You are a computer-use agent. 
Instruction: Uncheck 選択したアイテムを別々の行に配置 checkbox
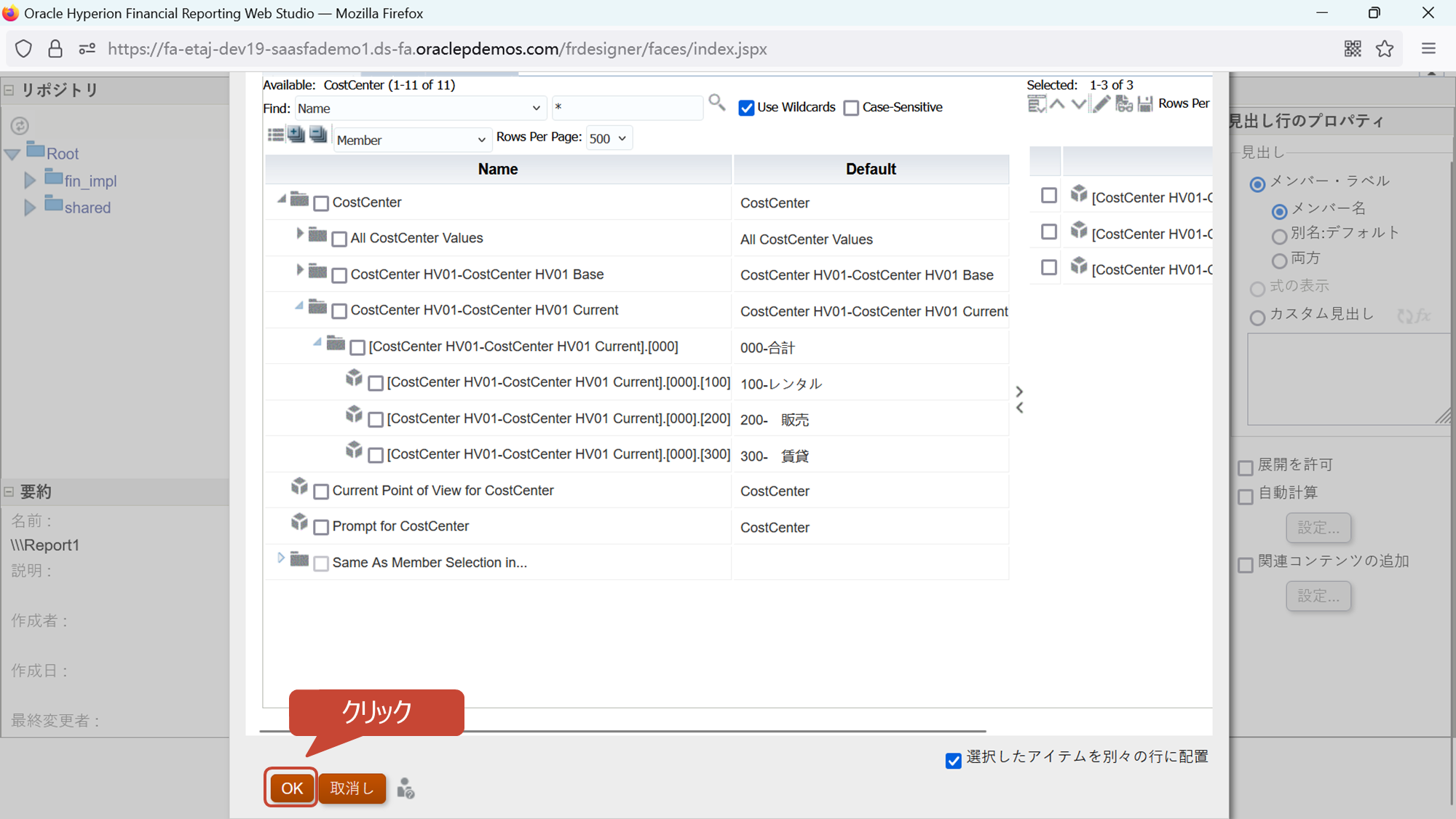click(x=953, y=761)
